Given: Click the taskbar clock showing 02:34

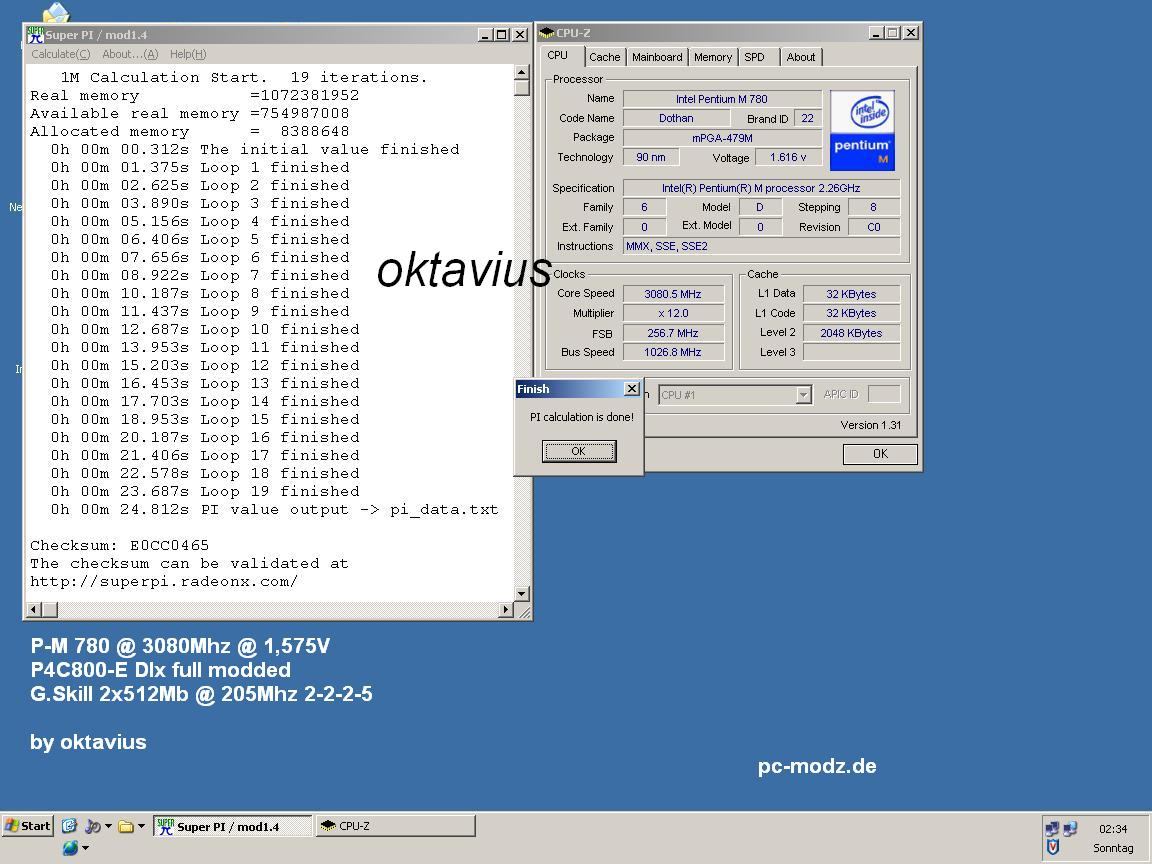Looking at the screenshot, I should tap(1112, 829).
